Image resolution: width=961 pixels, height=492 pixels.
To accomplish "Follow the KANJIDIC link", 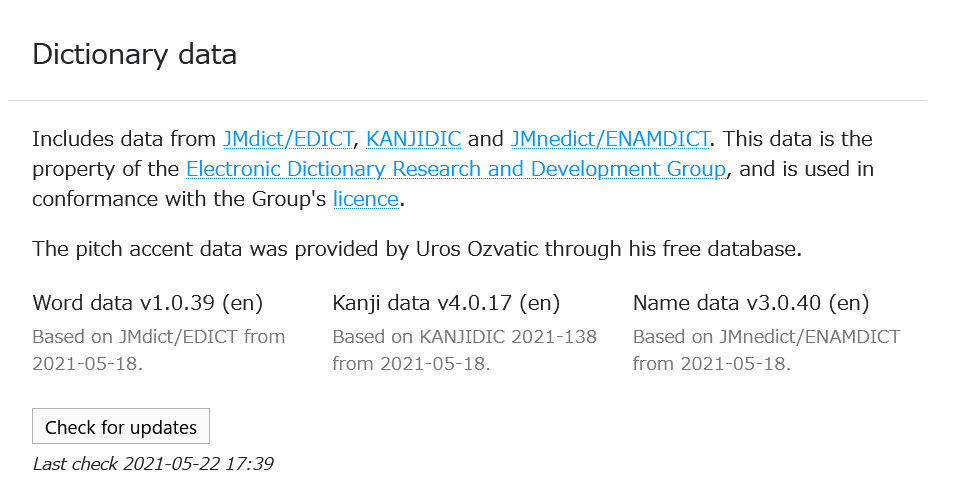I will 413,139.
